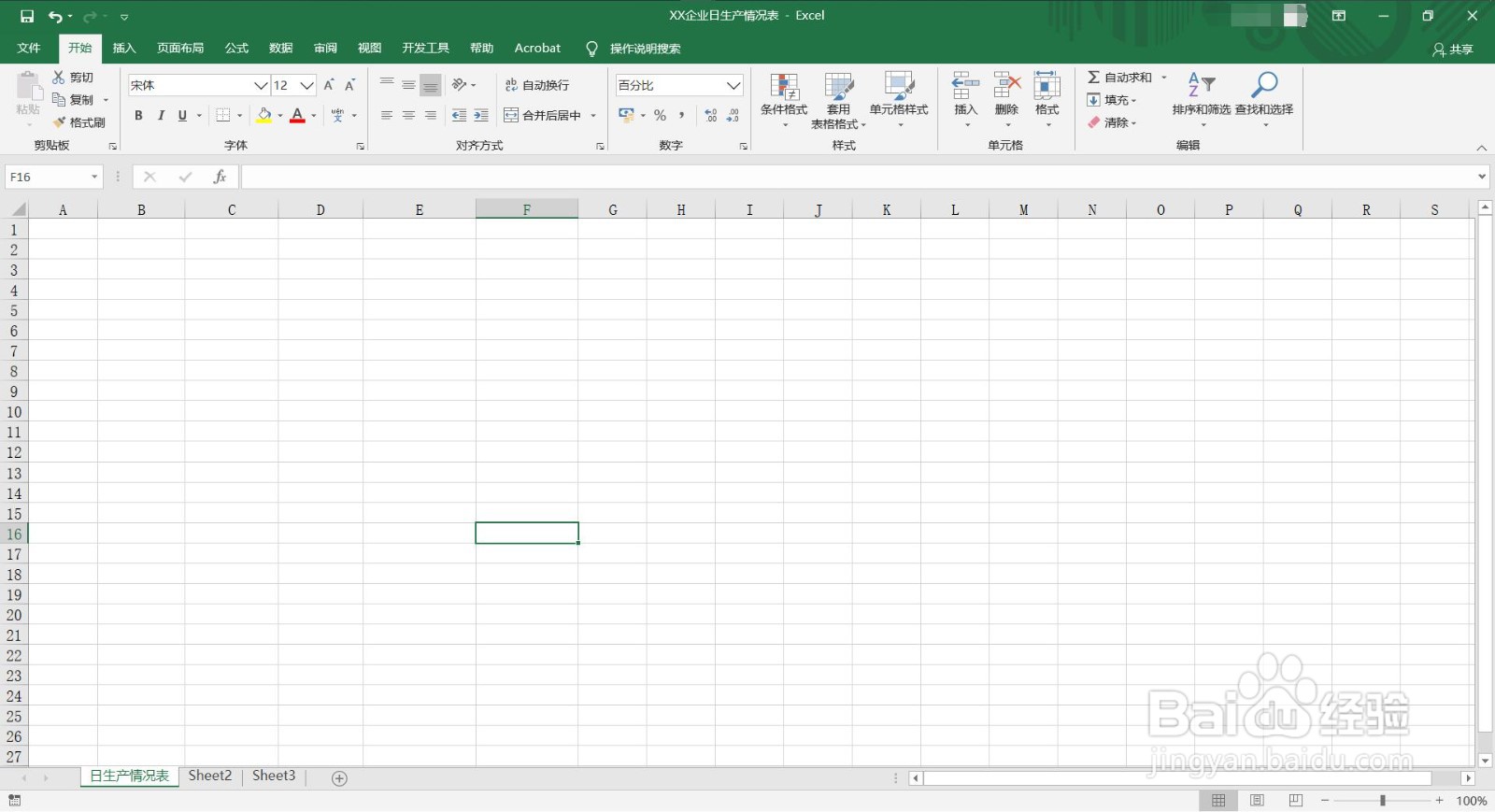
Task: Click Copy (复制) button
Action: (x=73, y=100)
